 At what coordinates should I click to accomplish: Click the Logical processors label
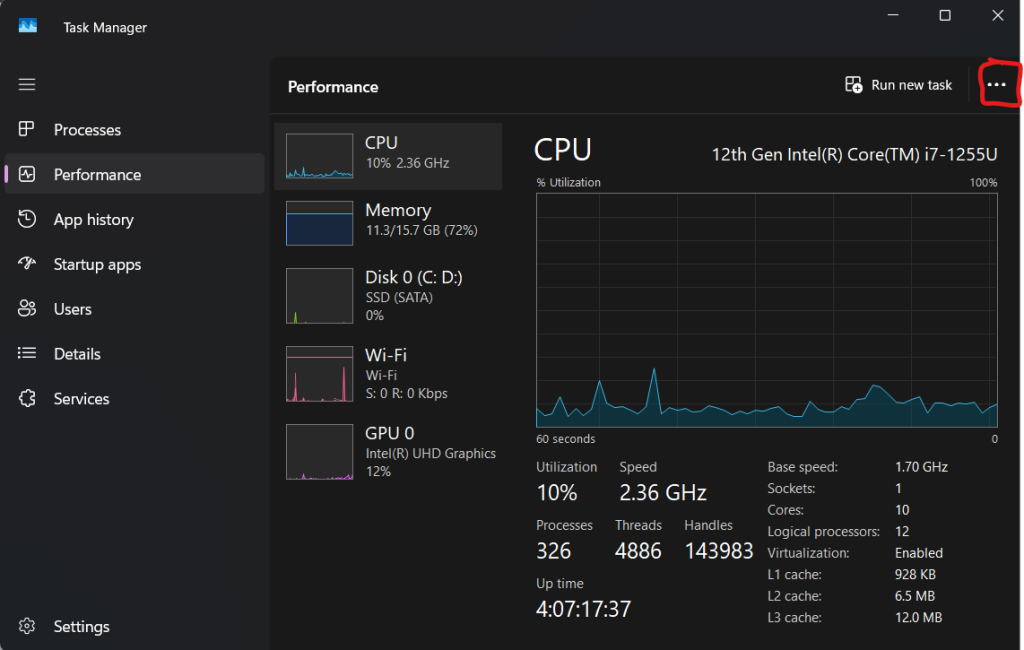824,532
